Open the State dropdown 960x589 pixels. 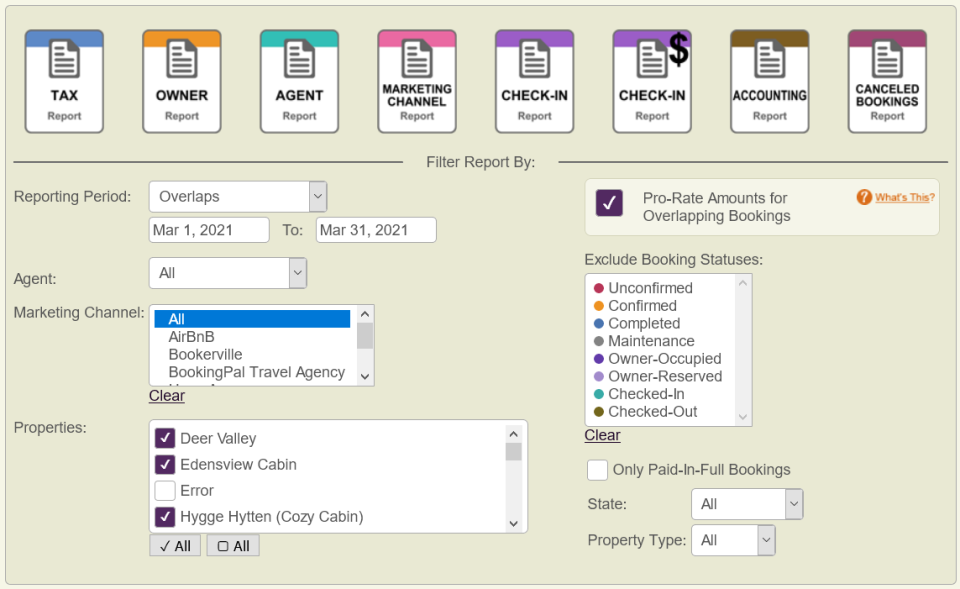(747, 504)
